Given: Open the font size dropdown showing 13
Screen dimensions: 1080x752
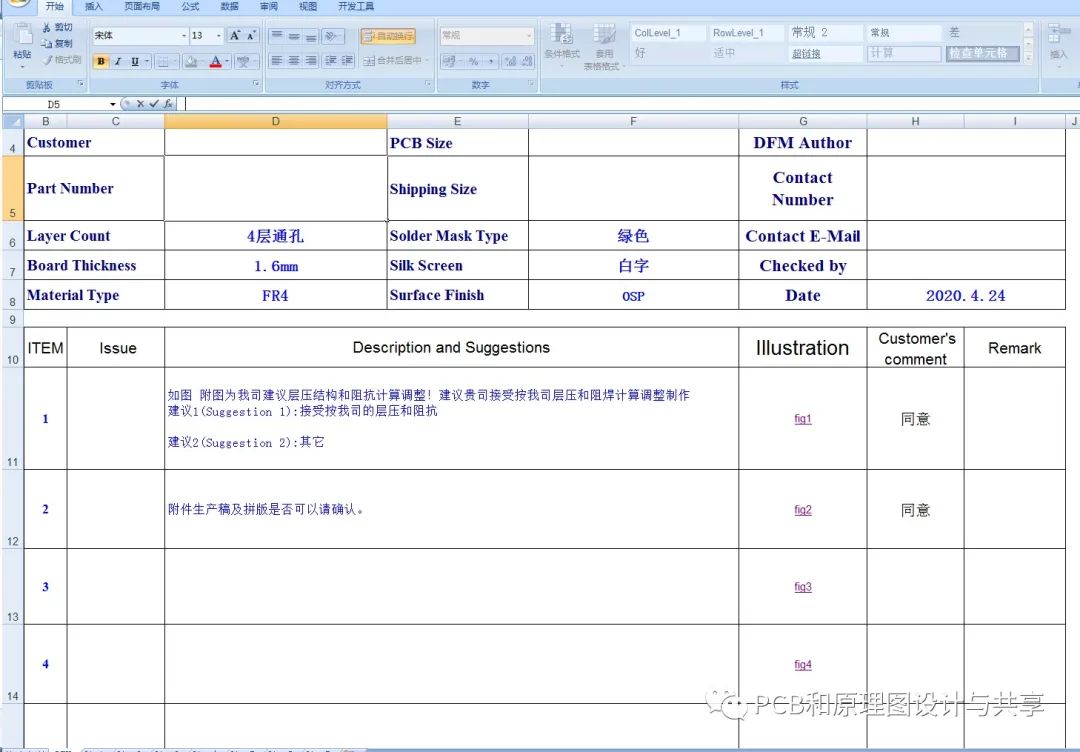Looking at the screenshot, I should (219, 36).
